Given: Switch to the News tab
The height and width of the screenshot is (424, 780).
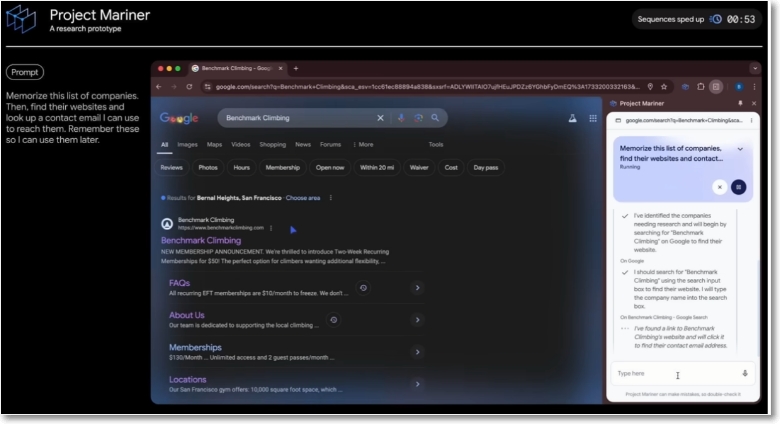Looking at the screenshot, I should click(x=303, y=144).
